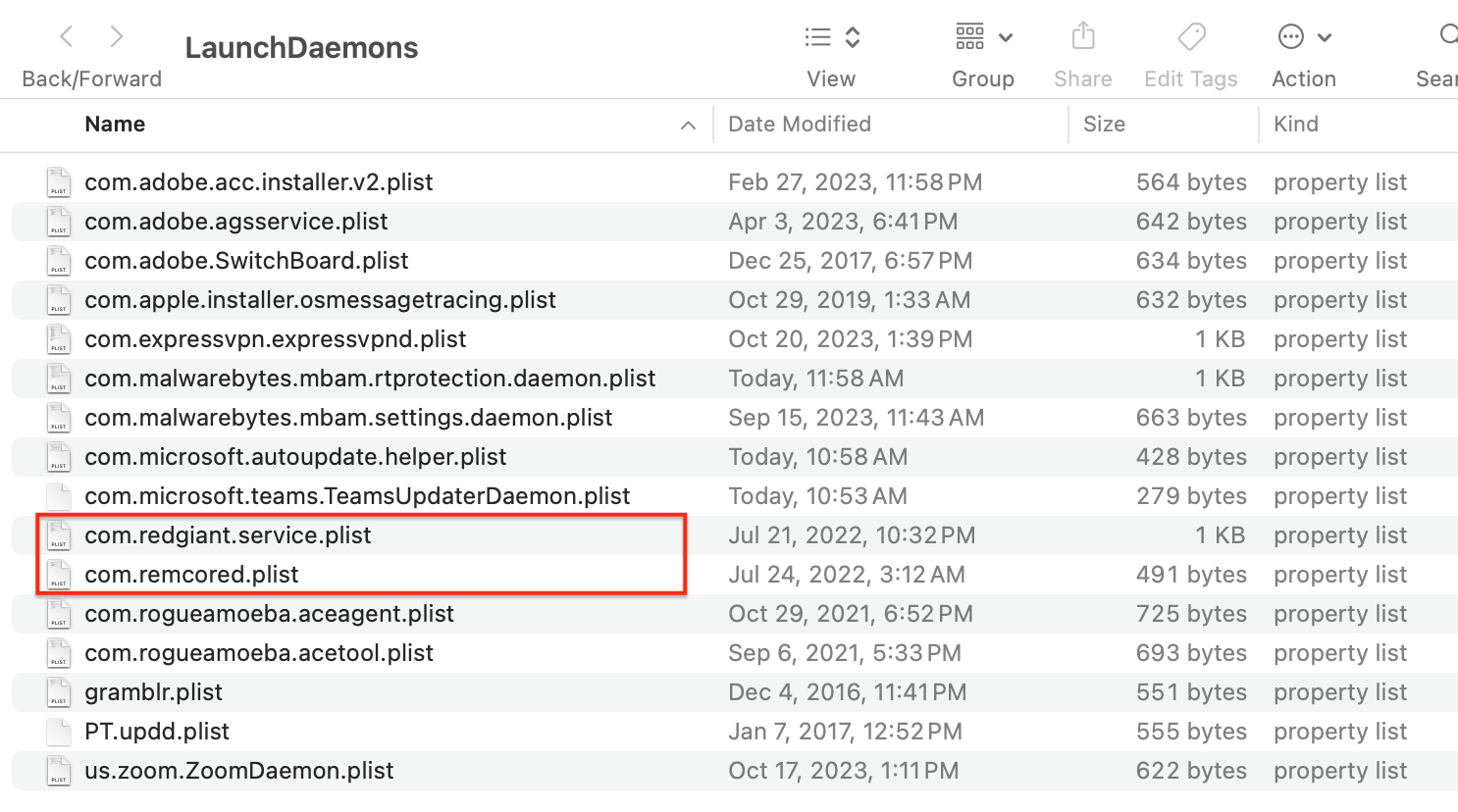Screen dimensions: 1458x812
Task: Select com.expressvpn.expressvpnd.plist in the list
Action: pyautogui.click(x=275, y=339)
